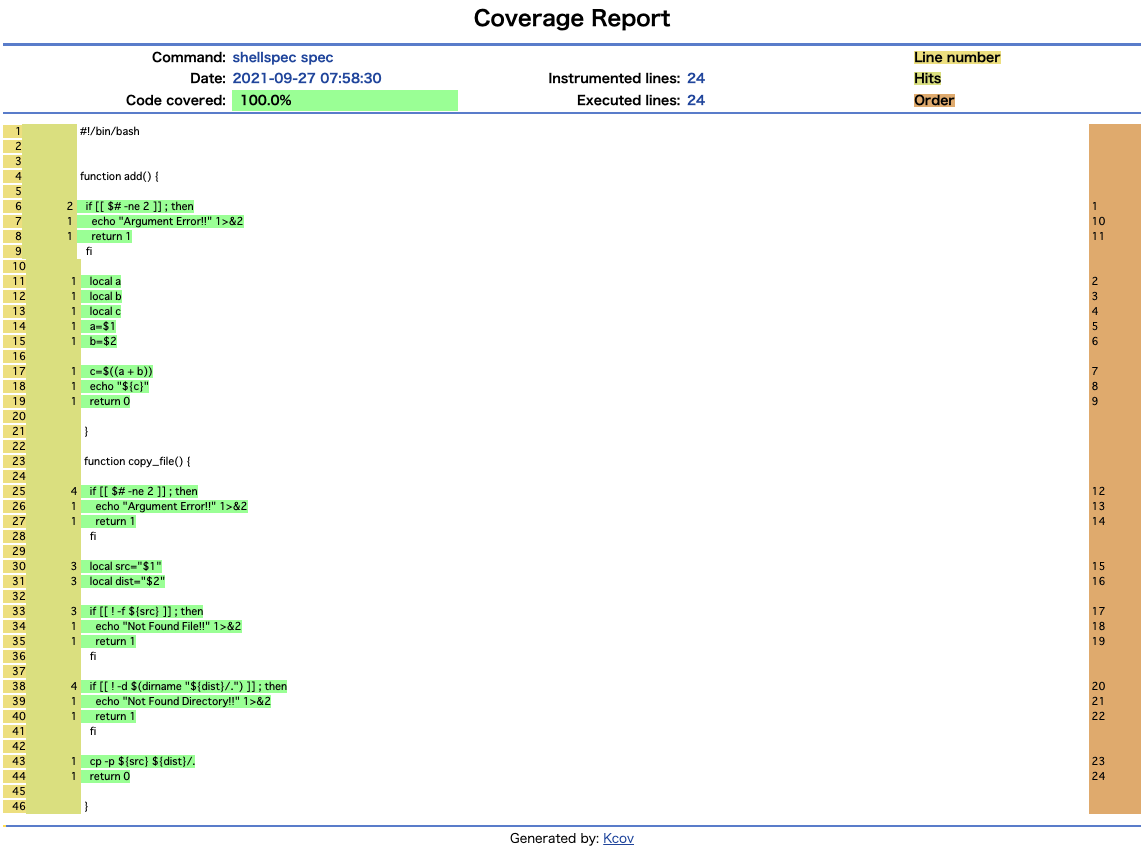Click the green 100.0% coverage bar

coord(345,100)
